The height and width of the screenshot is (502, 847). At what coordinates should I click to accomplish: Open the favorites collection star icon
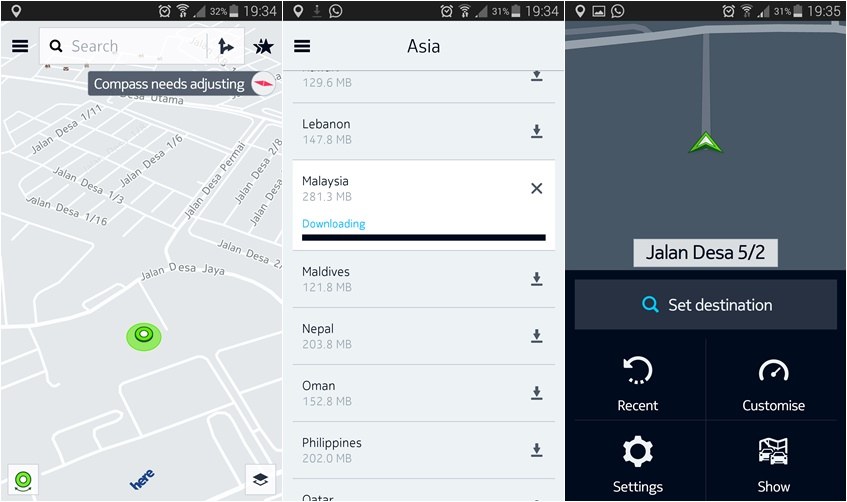coord(264,46)
